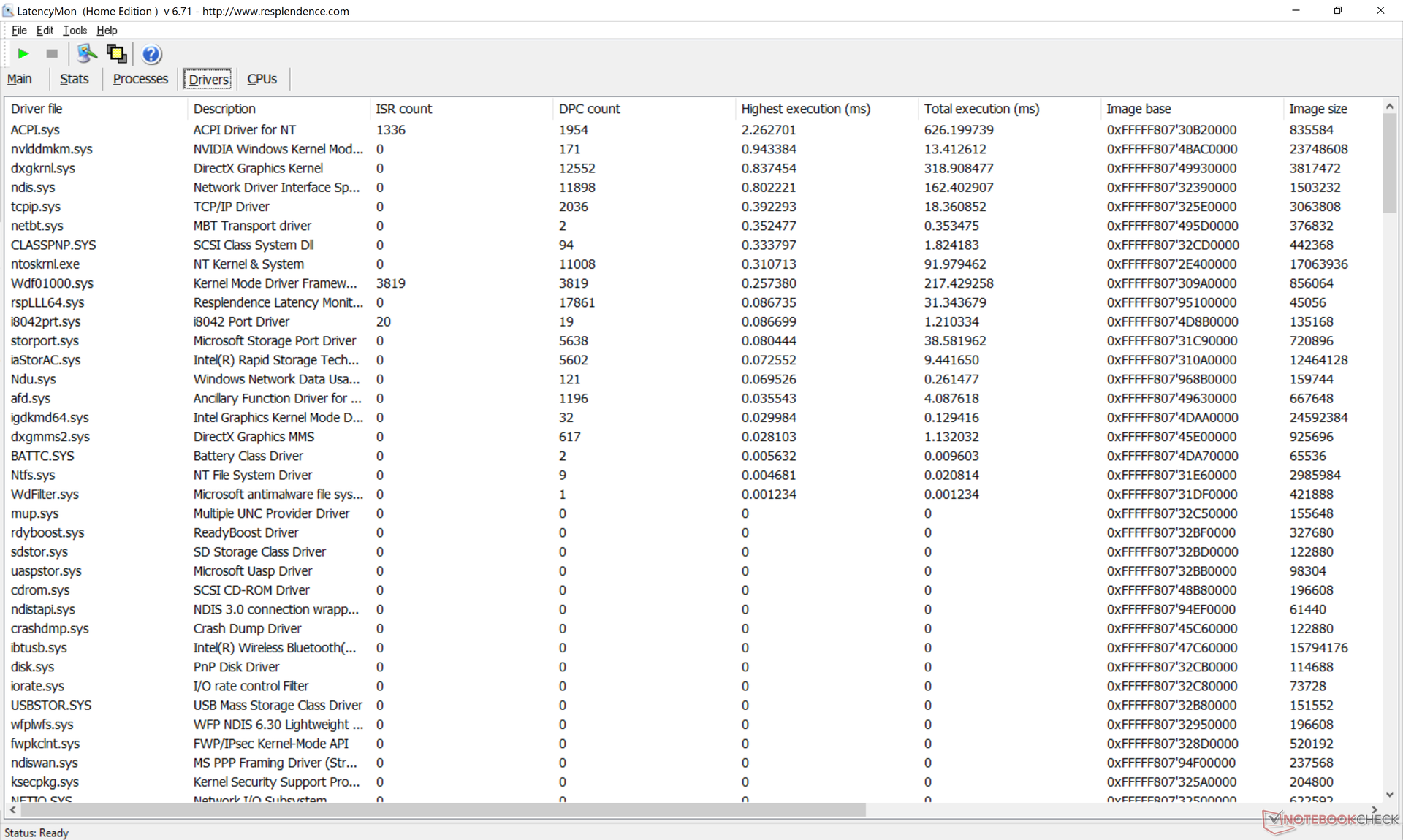The width and height of the screenshot is (1403, 840).
Task: Select the nvlddmkm.sys driver row
Action: 693,149
